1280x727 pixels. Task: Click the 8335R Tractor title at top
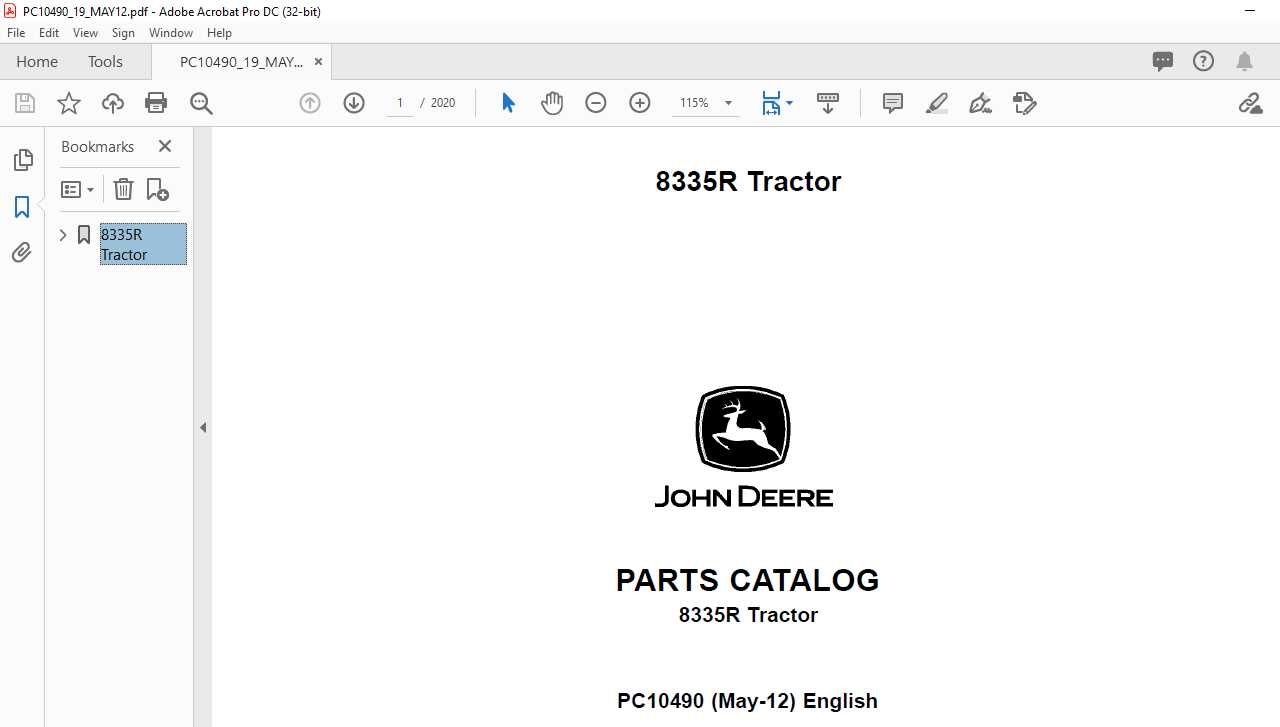[x=748, y=181]
